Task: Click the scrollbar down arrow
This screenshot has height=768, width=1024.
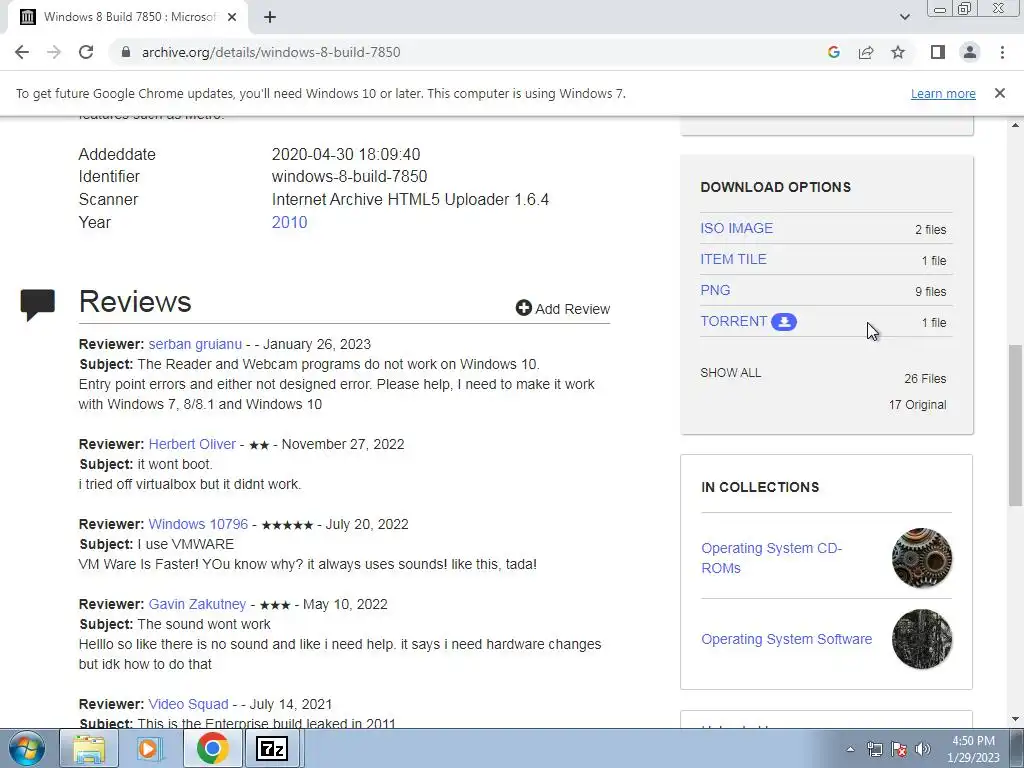Action: 1015,719
